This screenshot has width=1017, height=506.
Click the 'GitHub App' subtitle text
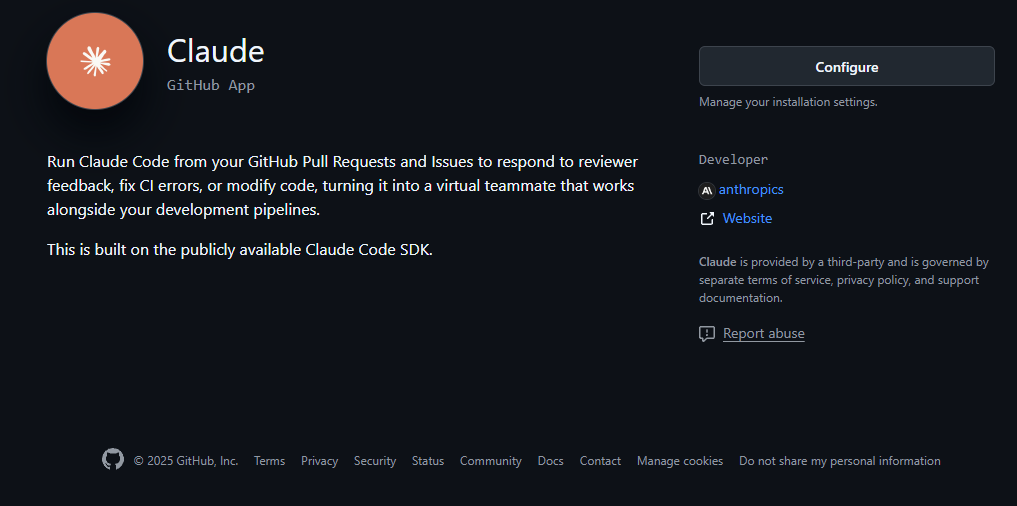click(x=211, y=85)
